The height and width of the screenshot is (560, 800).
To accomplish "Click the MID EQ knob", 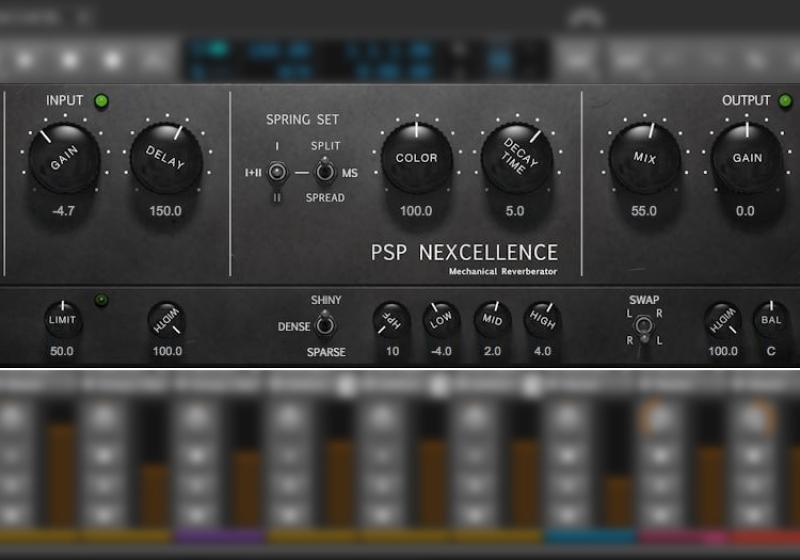I will click(492, 320).
